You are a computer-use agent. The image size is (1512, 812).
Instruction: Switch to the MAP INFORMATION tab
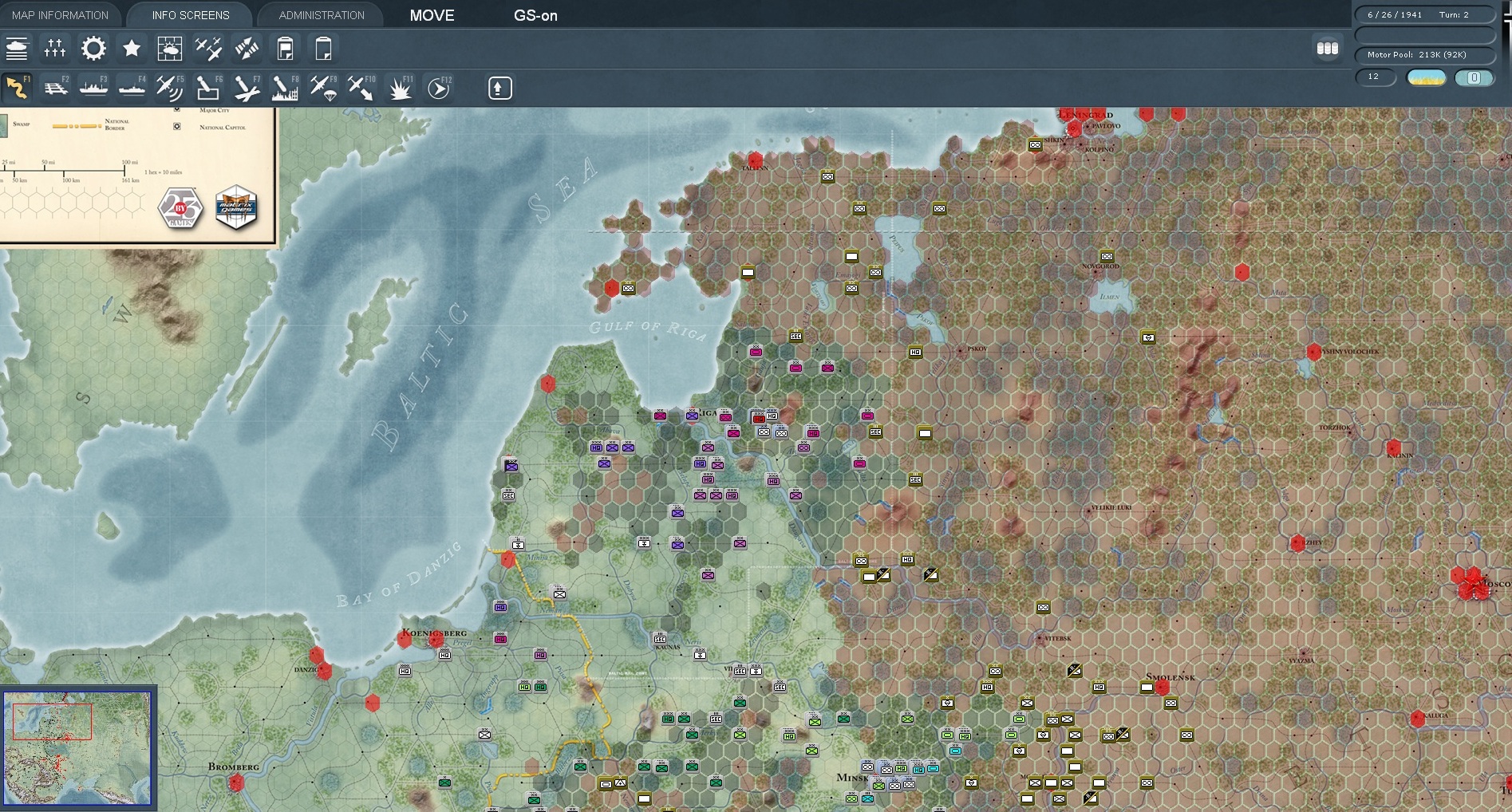click(x=60, y=15)
